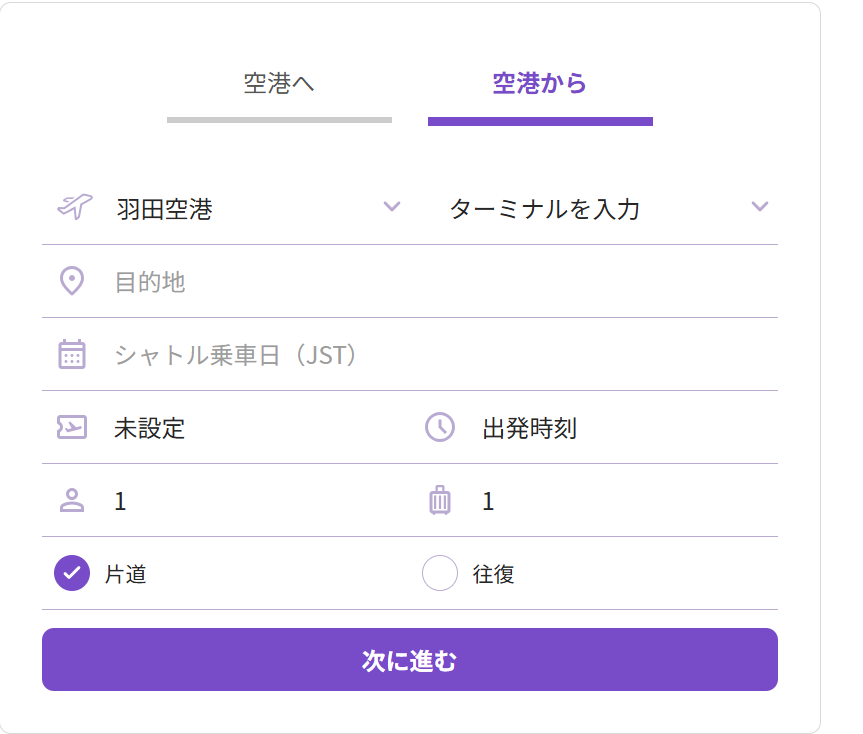Viewport: 863px width, 734px height.
Task: Click the calendar icon for shuttle date
Action: pyautogui.click(x=72, y=355)
